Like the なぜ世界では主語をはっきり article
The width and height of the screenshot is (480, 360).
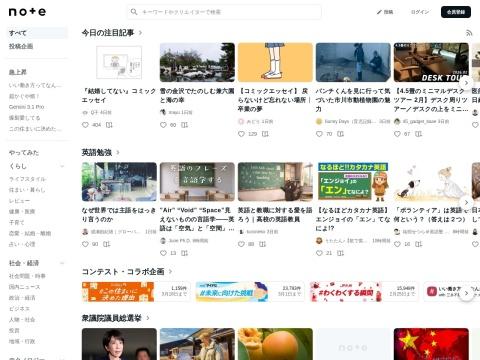coord(85,244)
